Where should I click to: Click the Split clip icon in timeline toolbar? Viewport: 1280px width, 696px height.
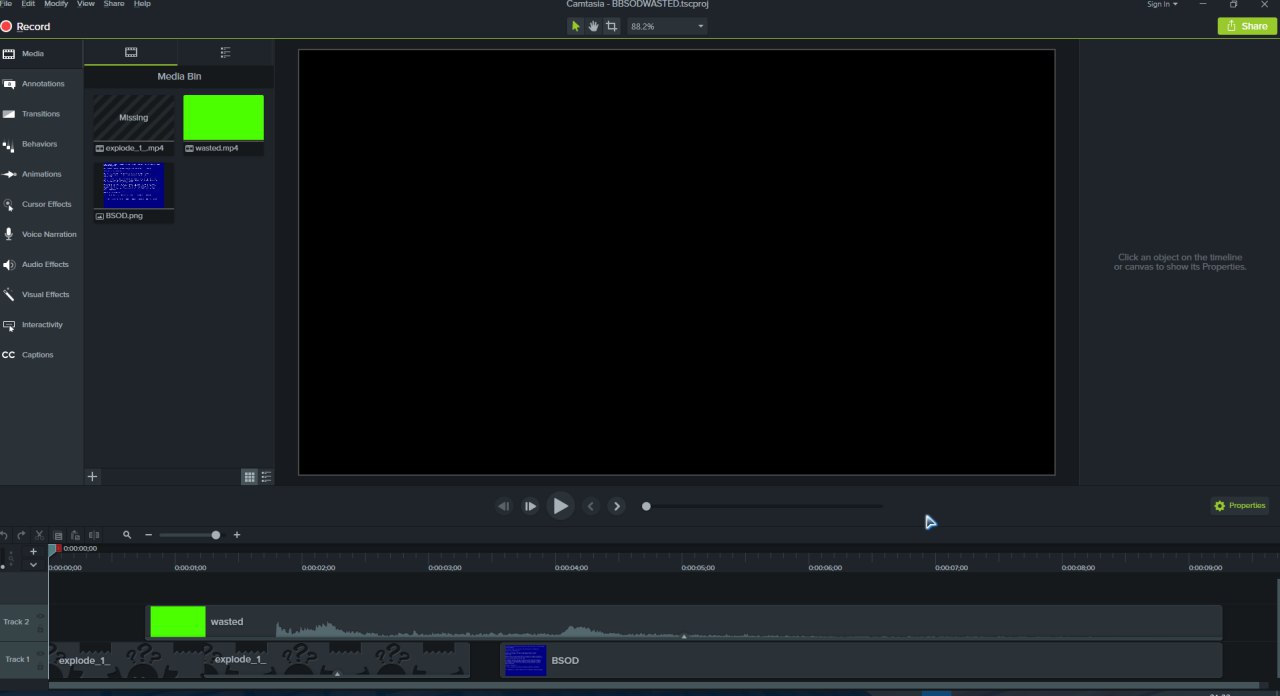pos(94,536)
